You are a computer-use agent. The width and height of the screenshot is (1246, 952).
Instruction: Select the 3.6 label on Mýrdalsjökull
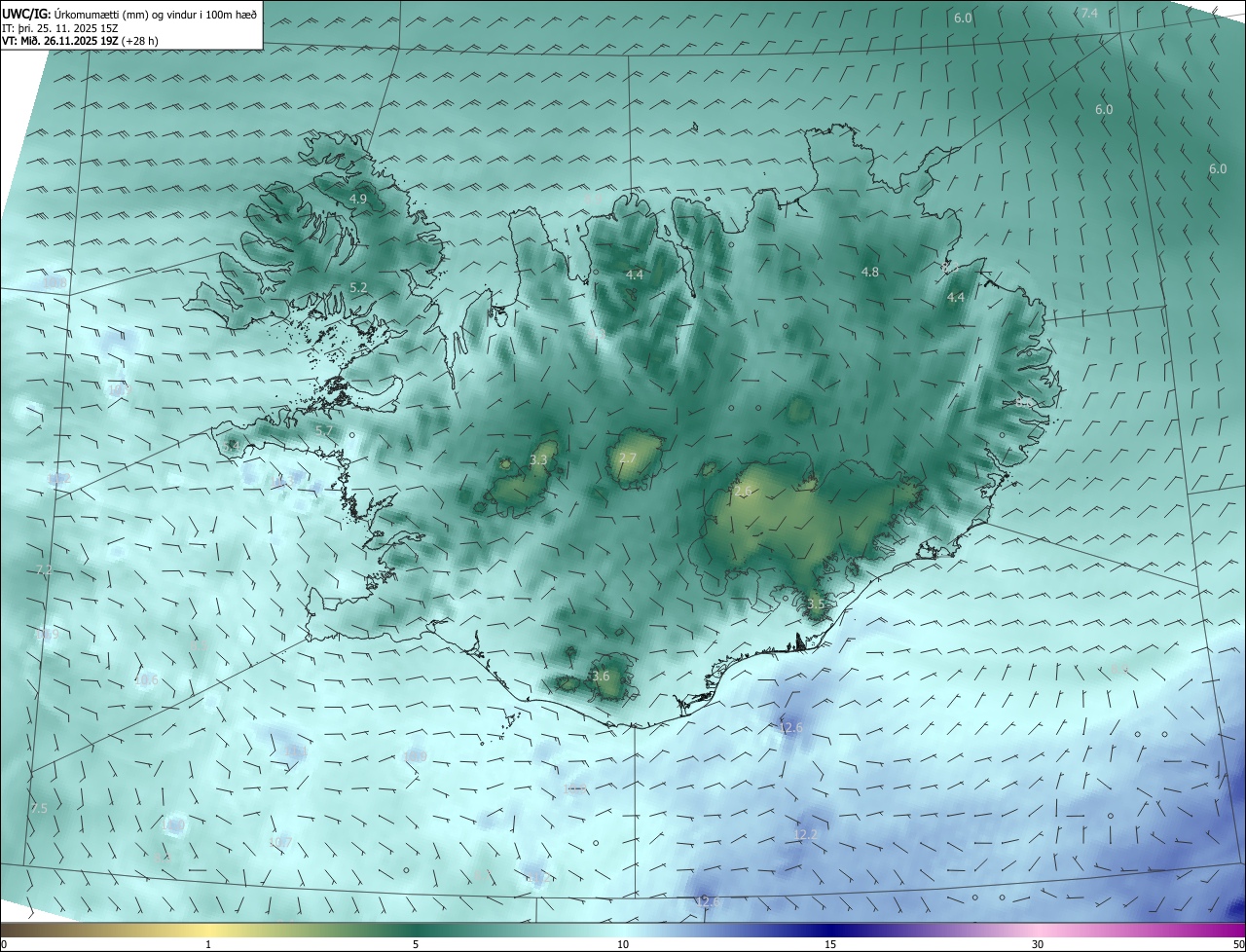(x=601, y=676)
